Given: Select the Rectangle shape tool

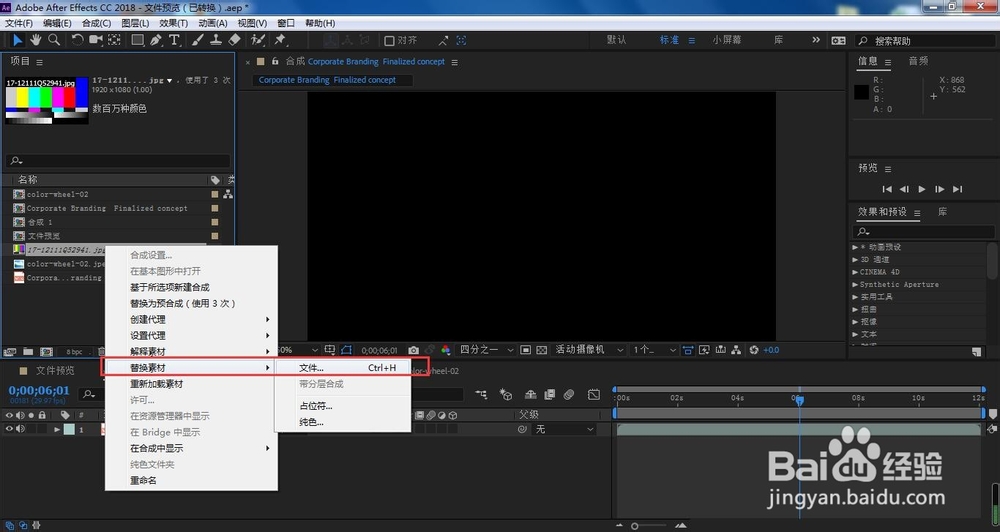Looking at the screenshot, I should coord(137,40).
